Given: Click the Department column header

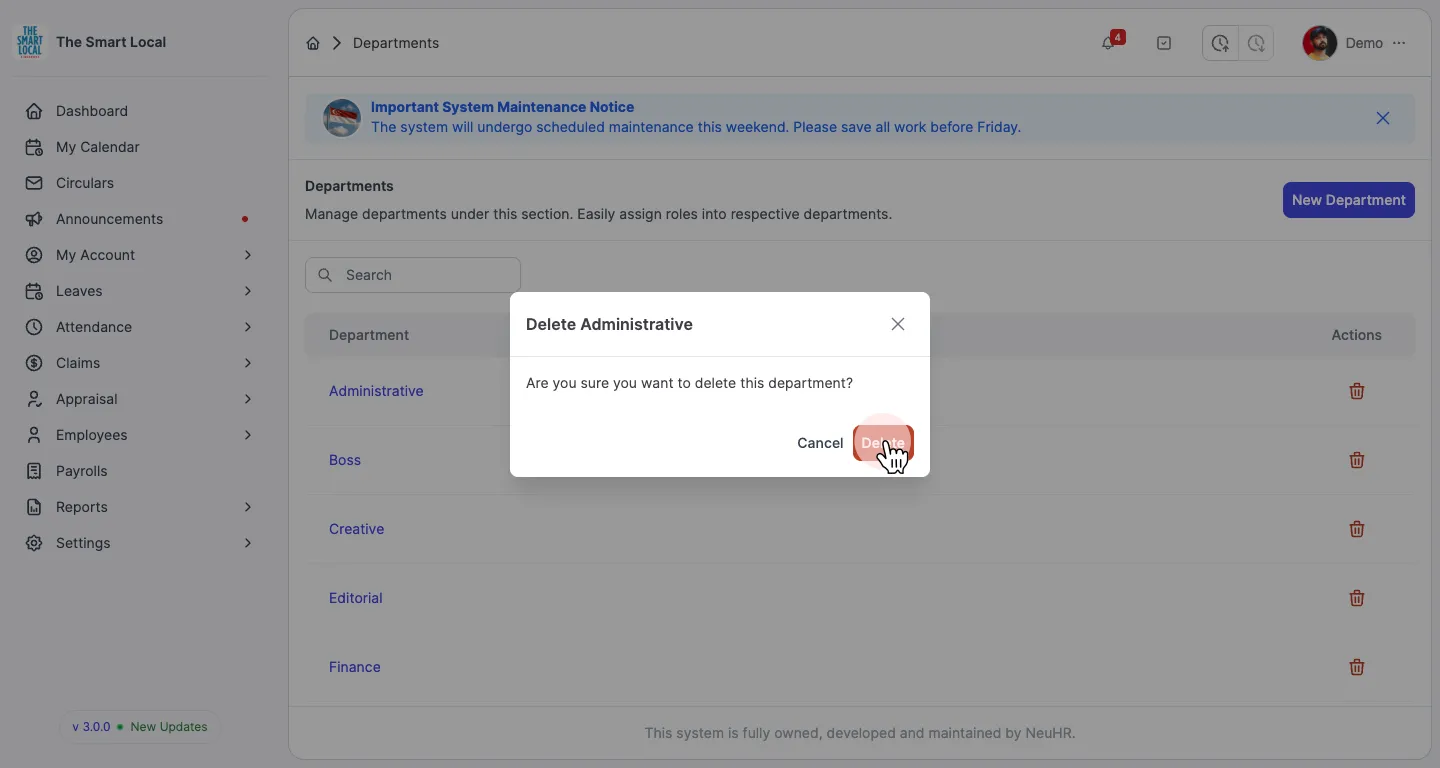Looking at the screenshot, I should coord(369,335).
